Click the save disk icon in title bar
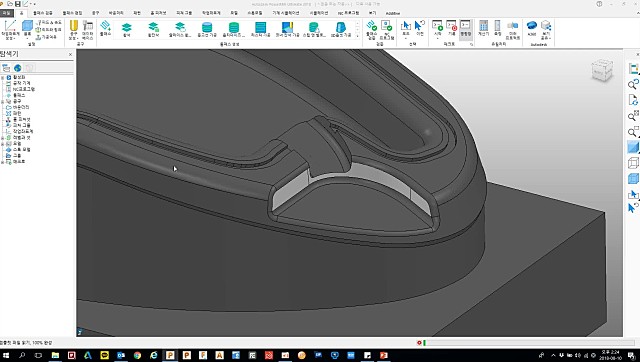The width and height of the screenshot is (640, 362). point(18,4)
